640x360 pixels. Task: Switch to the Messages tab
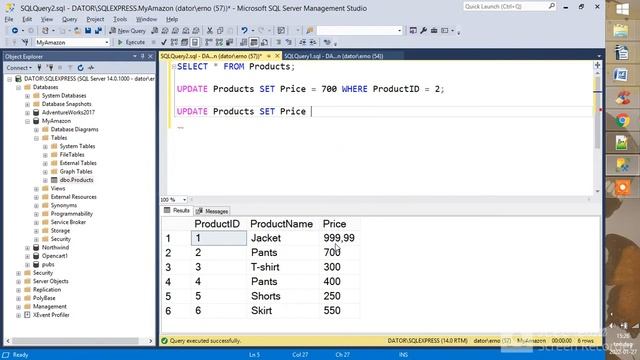[x=212, y=211]
